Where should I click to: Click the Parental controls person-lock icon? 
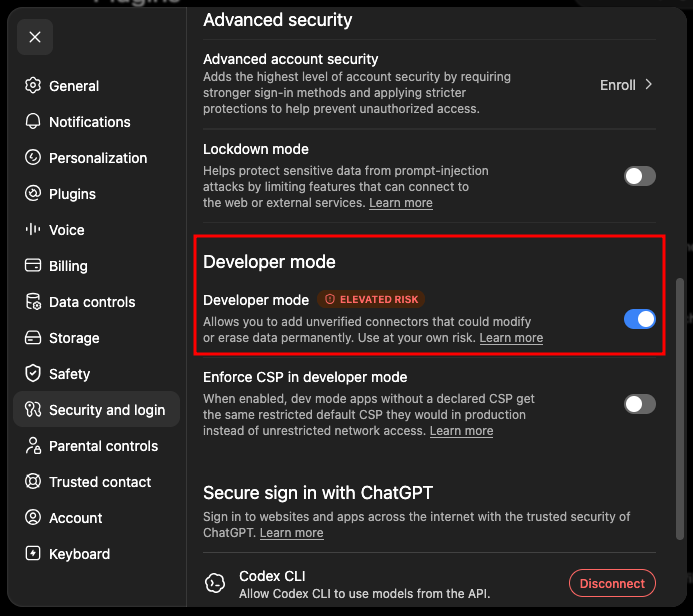33,445
